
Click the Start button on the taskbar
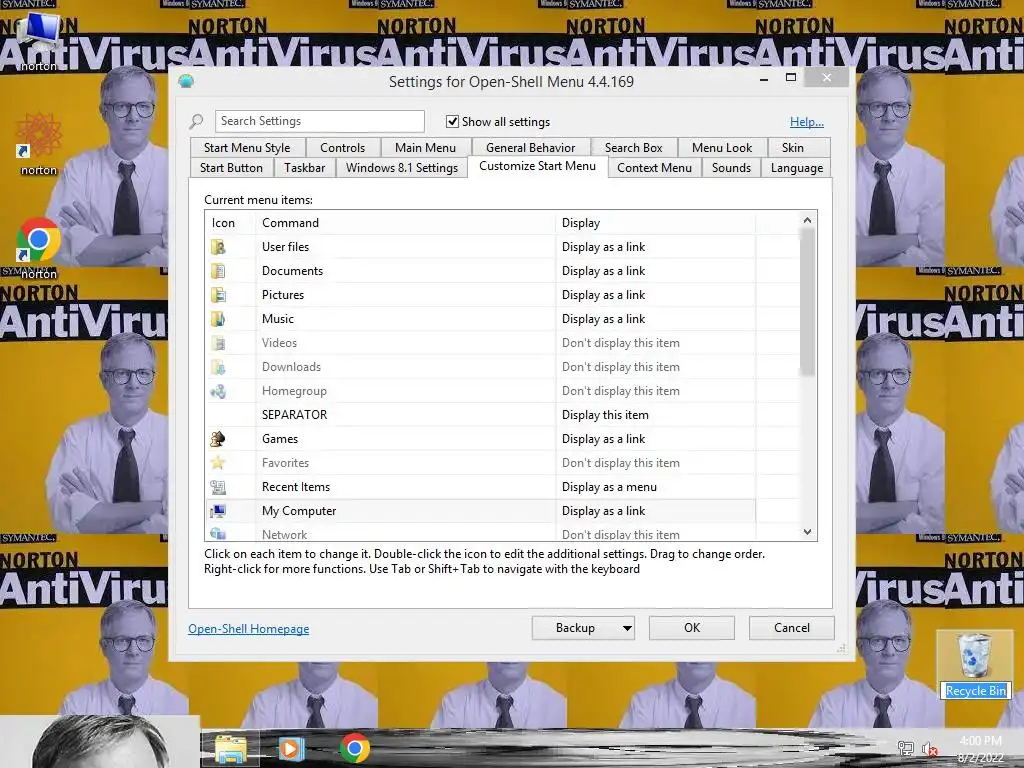[100, 742]
